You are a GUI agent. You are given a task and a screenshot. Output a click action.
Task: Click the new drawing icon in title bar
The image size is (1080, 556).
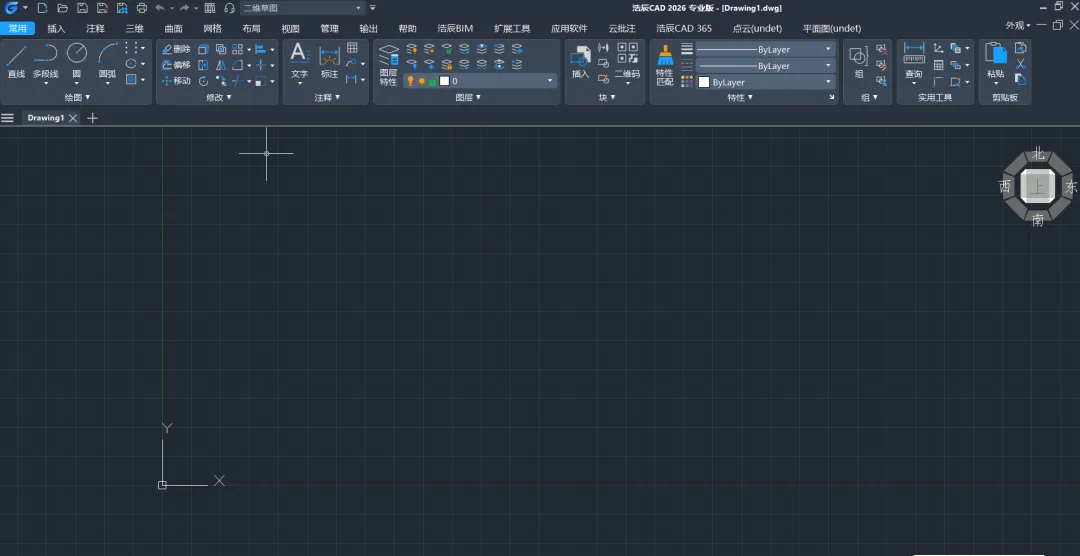[42, 8]
